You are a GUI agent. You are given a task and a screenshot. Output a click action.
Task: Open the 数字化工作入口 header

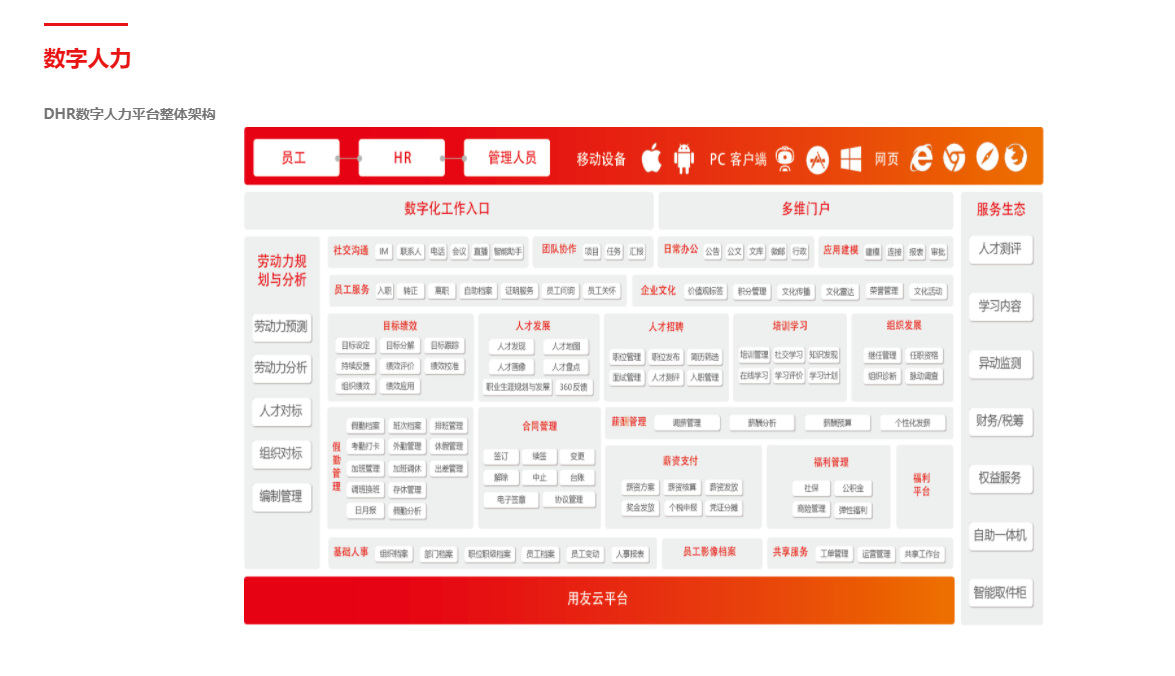pyautogui.click(x=448, y=210)
